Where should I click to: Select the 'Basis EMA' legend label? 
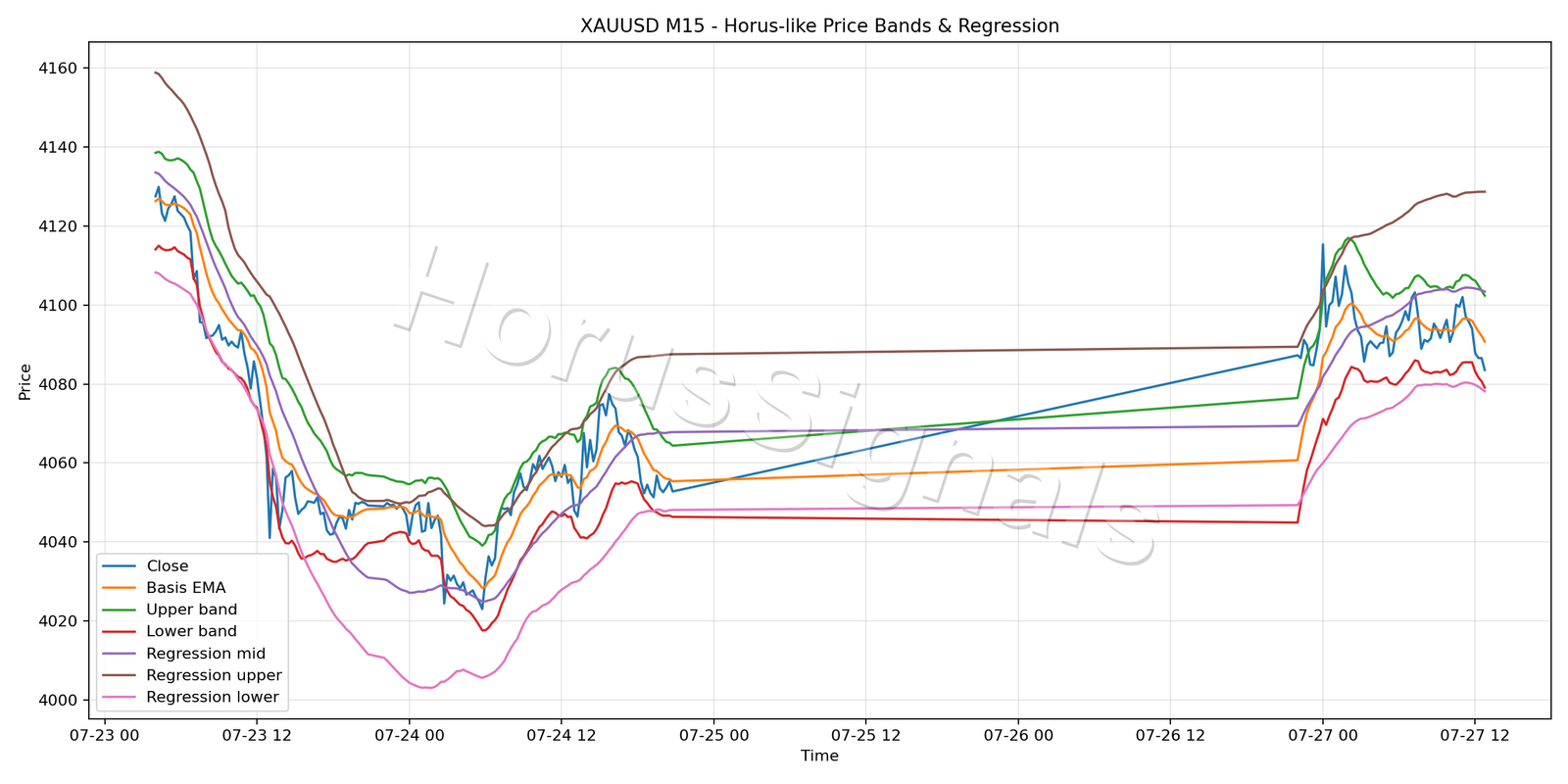[186, 588]
